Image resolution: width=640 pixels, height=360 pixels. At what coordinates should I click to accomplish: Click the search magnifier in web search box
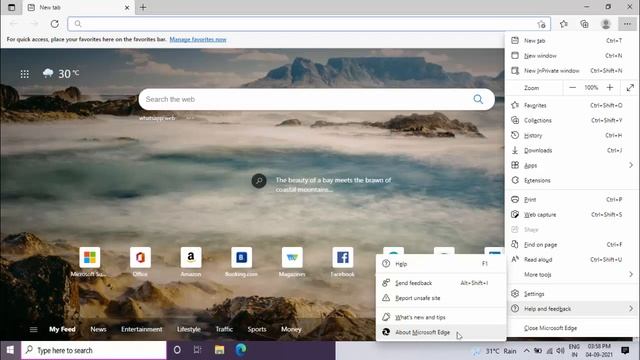coord(478,99)
